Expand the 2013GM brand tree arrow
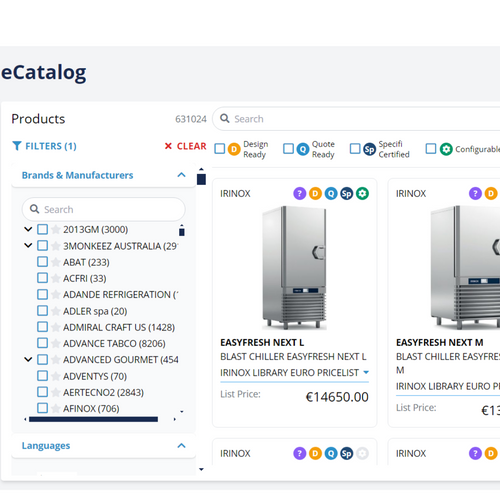The image size is (500, 500). click(x=28, y=229)
